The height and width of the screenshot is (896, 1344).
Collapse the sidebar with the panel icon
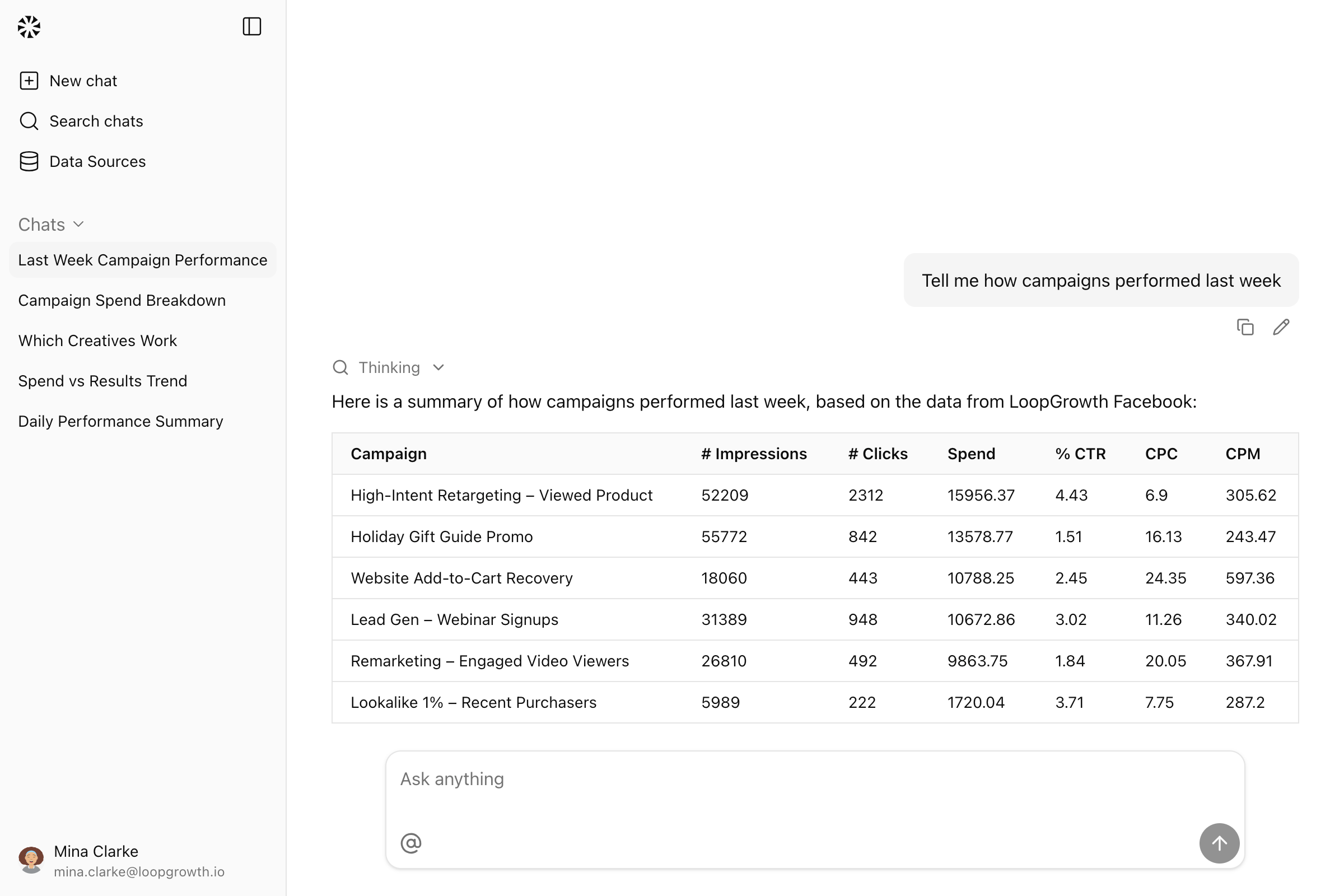[x=252, y=26]
